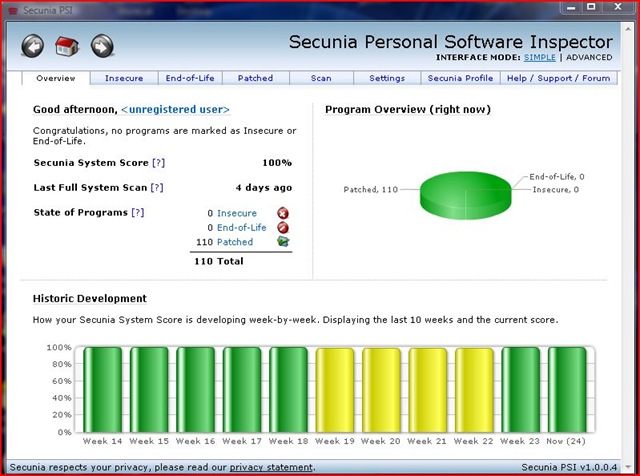This screenshot has width=640, height=476.
Task: Click the Week 21 axis label
Action: tap(427, 441)
